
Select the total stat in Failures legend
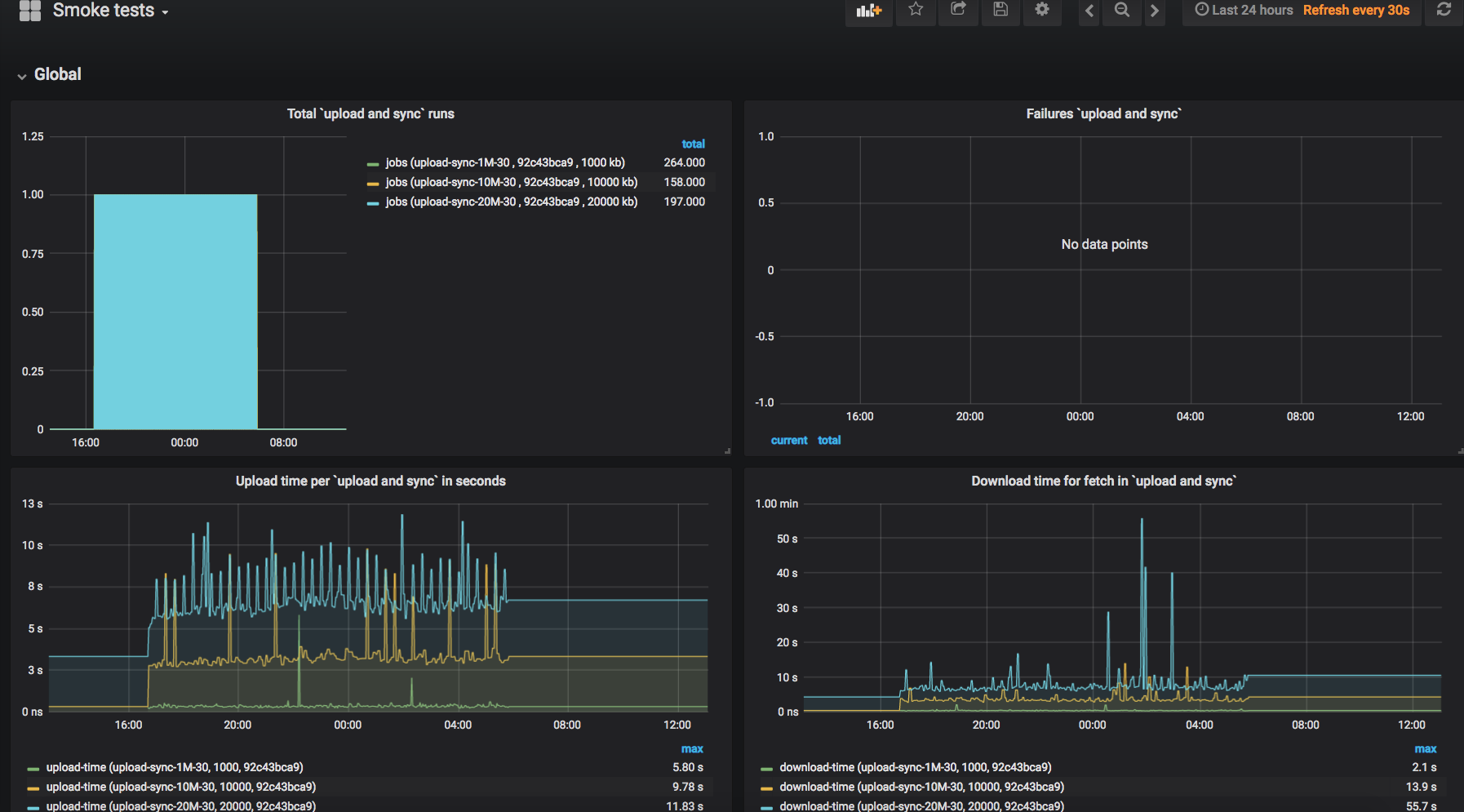[x=829, y=440]
